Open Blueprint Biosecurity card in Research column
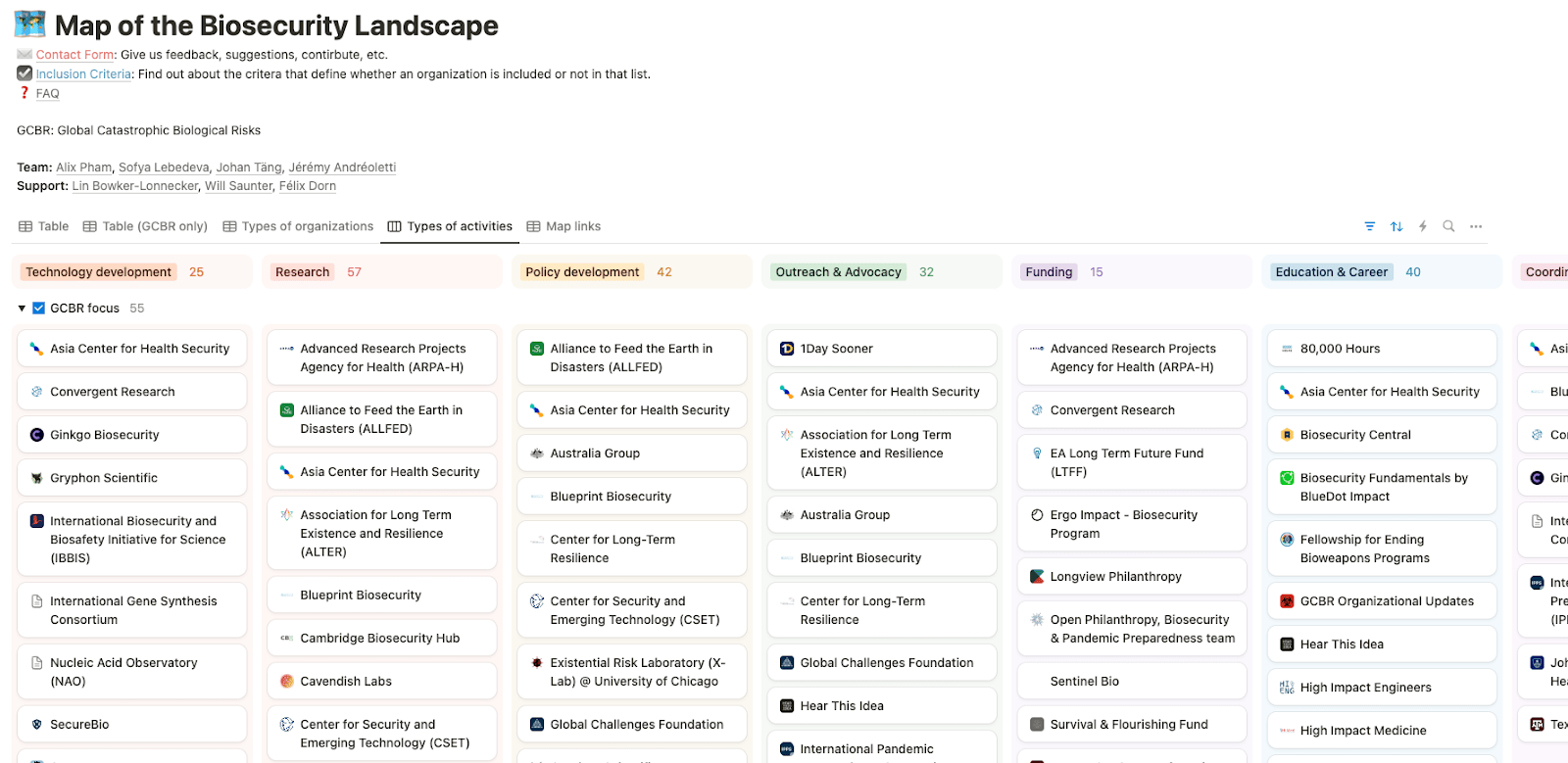 tap(382, 596)
